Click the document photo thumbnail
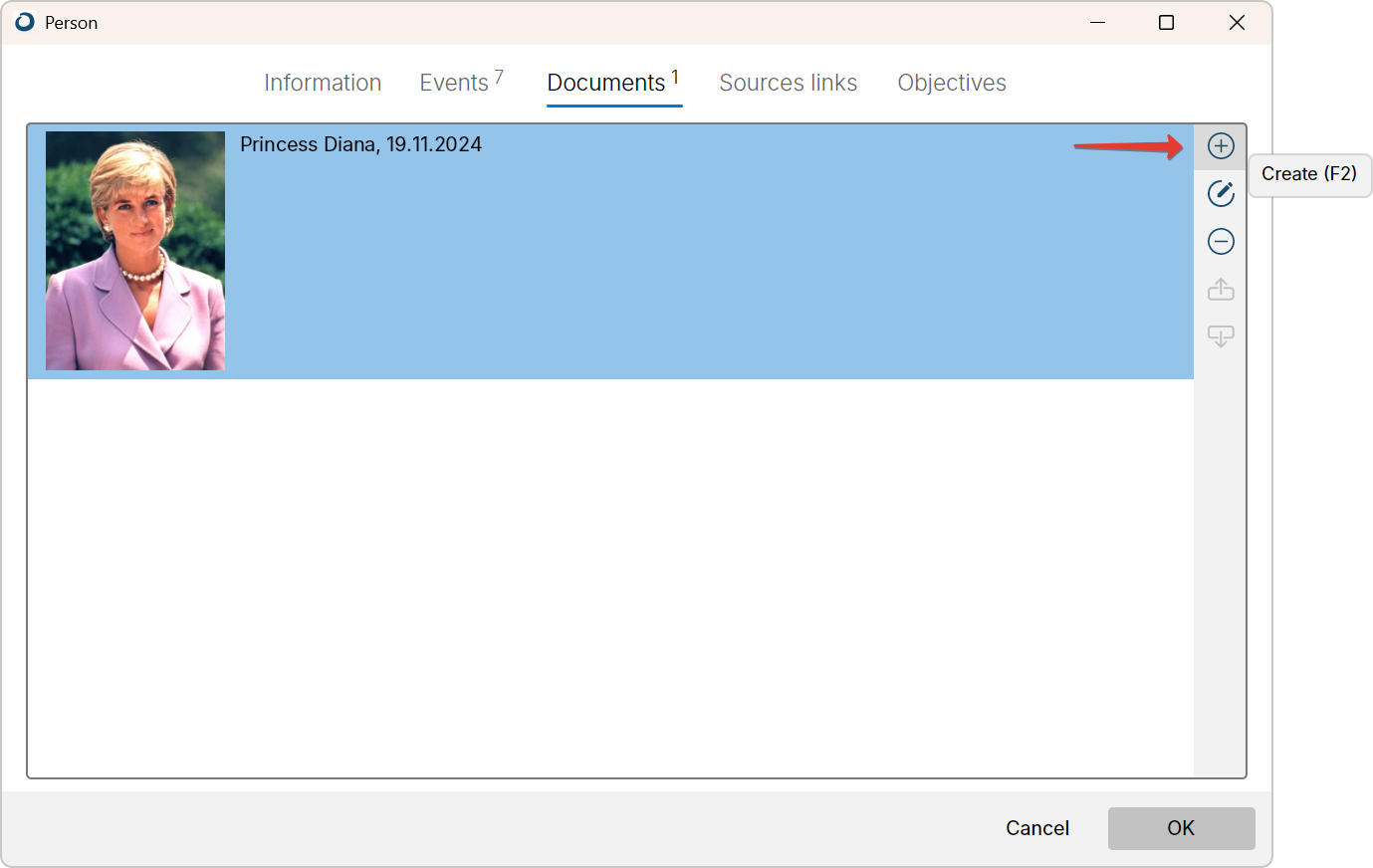This screenshot has height=868, width=1373. (x=135, y=251)
